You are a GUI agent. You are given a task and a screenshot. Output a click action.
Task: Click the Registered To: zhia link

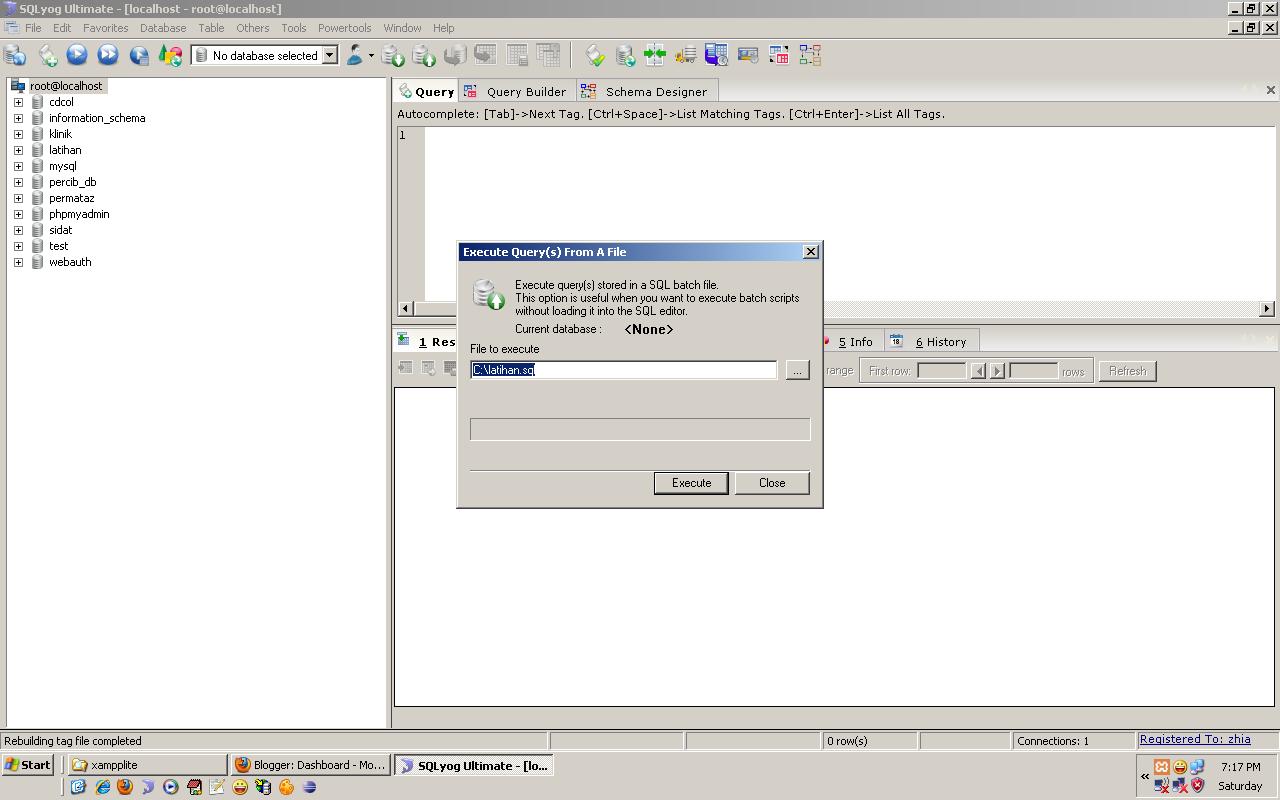[1195, 739]
